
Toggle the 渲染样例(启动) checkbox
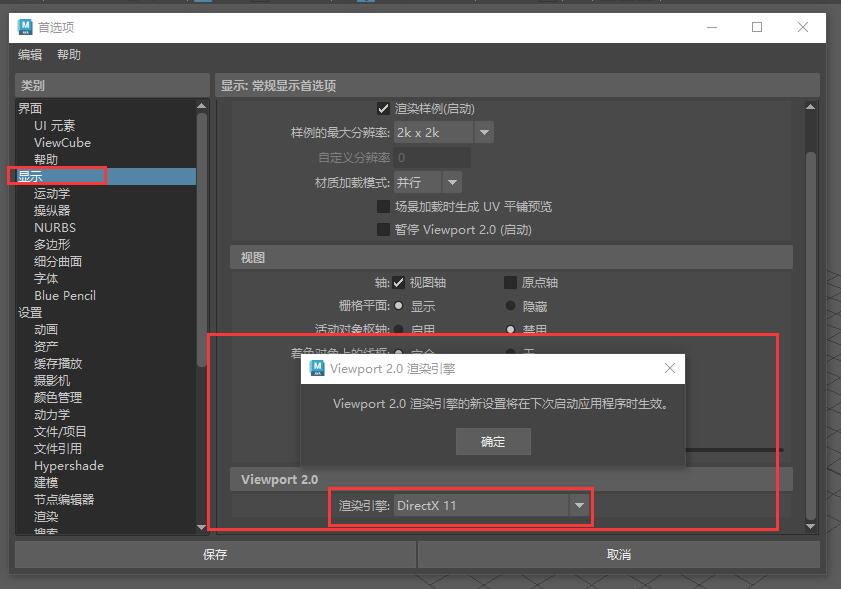383,108
